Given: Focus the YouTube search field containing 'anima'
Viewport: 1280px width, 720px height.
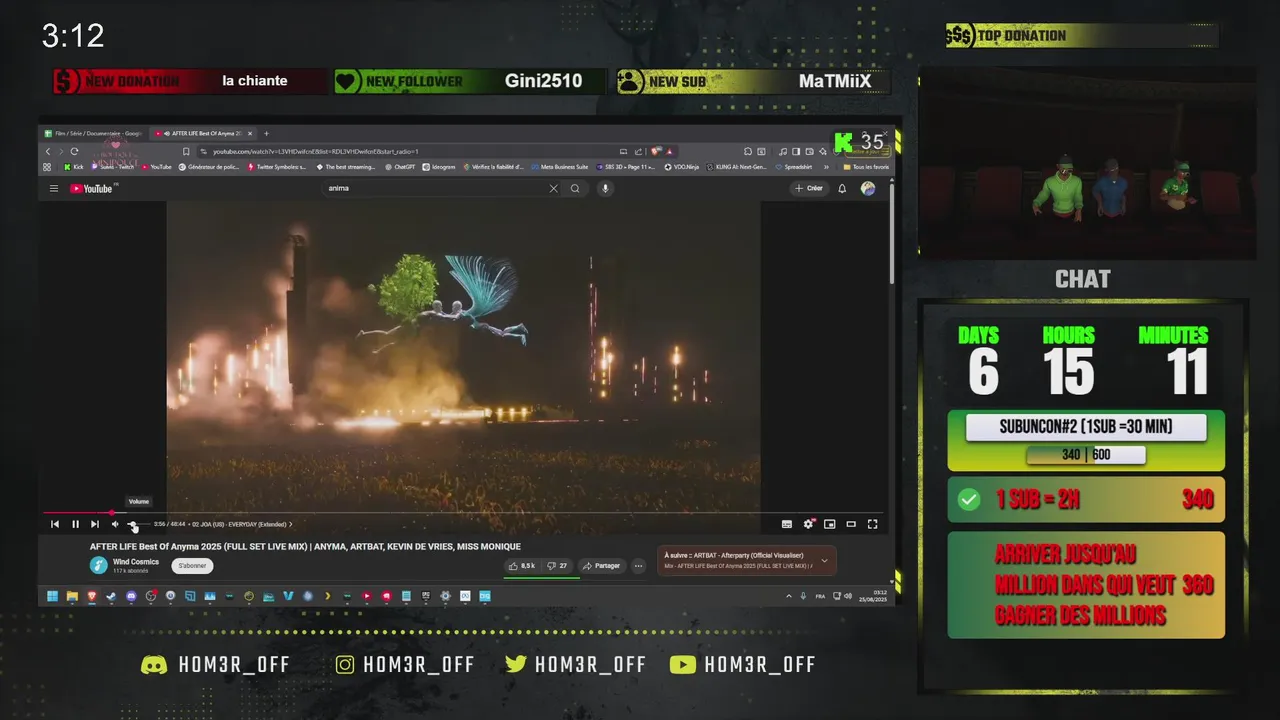Looking at the screenshot, I should coord(435,188).
